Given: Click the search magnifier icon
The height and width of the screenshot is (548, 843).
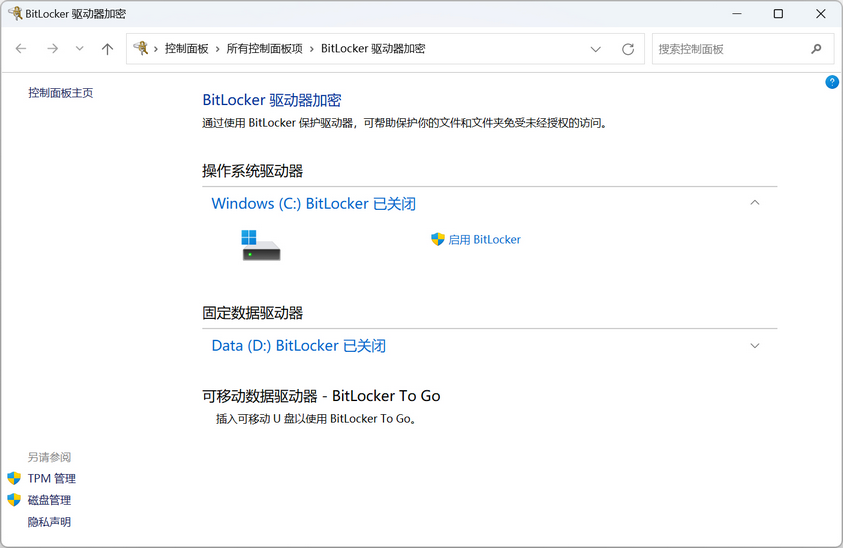Looking at the screenshot, I should (816, 49).
